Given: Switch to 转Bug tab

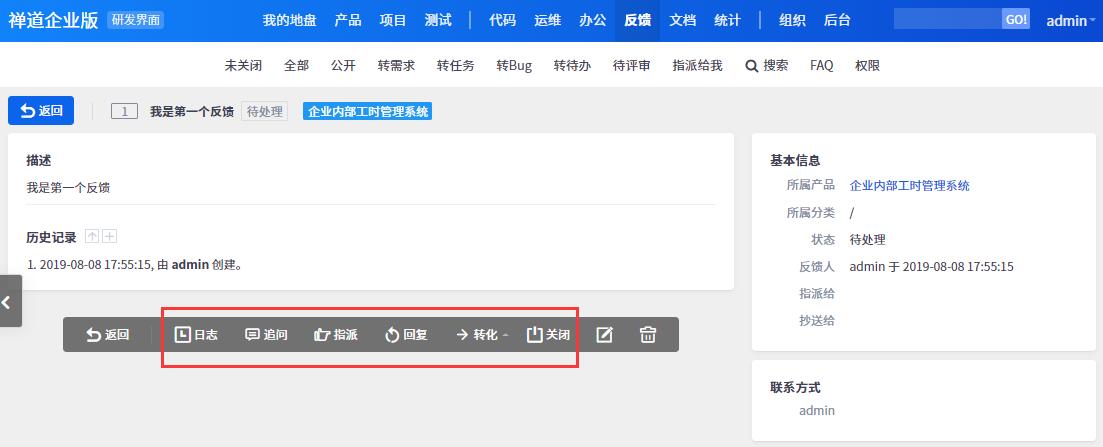Looking at the screenshot, I should pyautogui.click(x=514, y=65).
